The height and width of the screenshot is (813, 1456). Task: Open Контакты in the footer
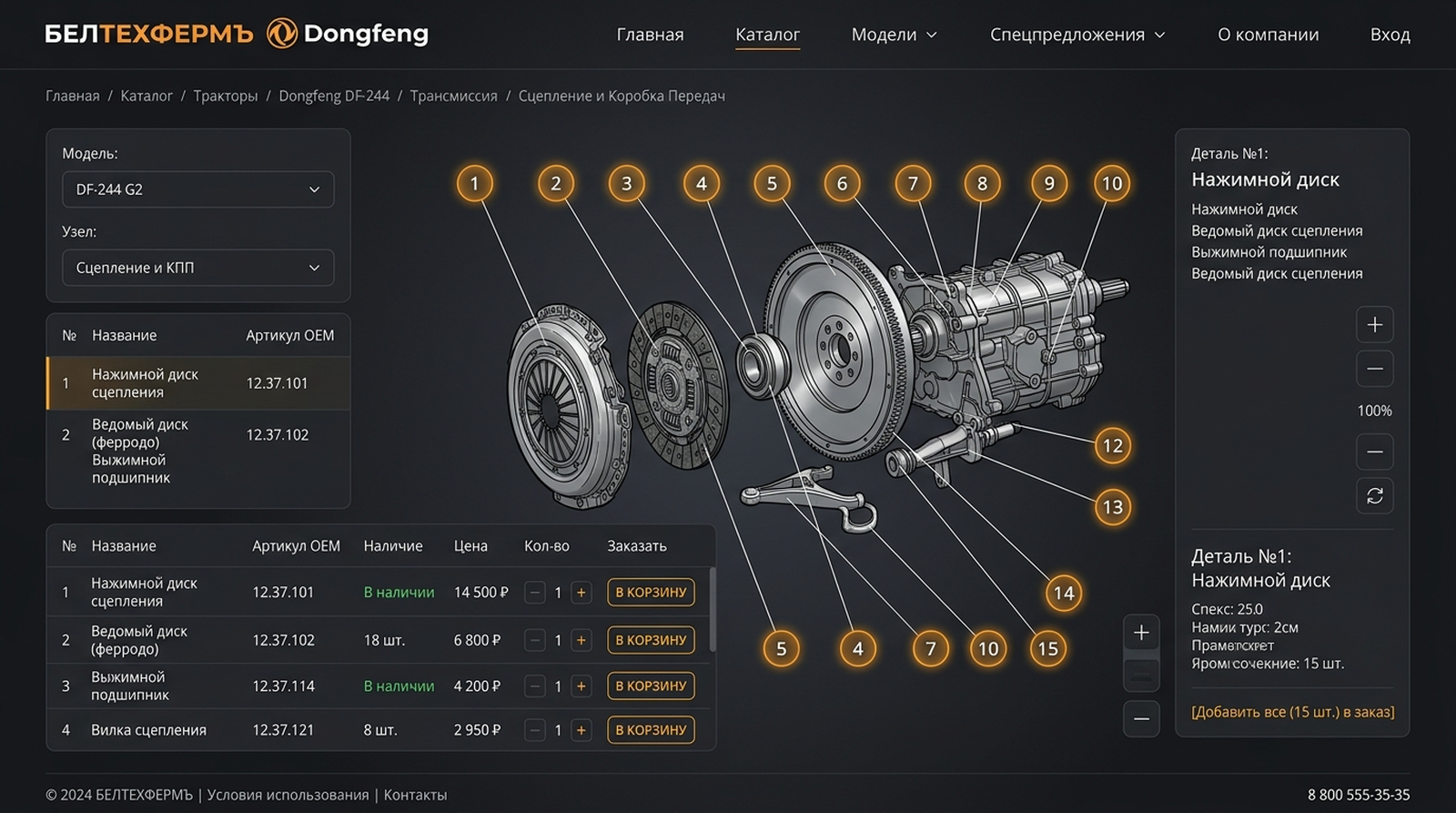pyautogui.click(x=415, y=795)
